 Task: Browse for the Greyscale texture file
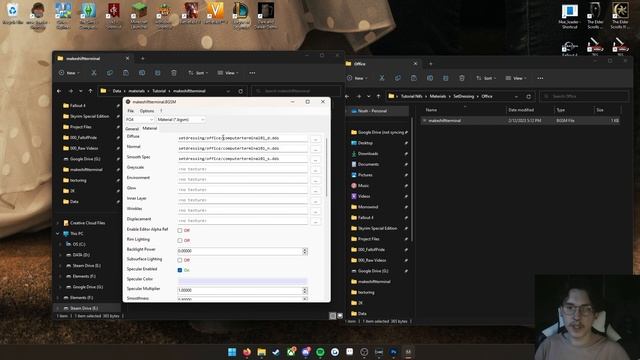(316, 170)
